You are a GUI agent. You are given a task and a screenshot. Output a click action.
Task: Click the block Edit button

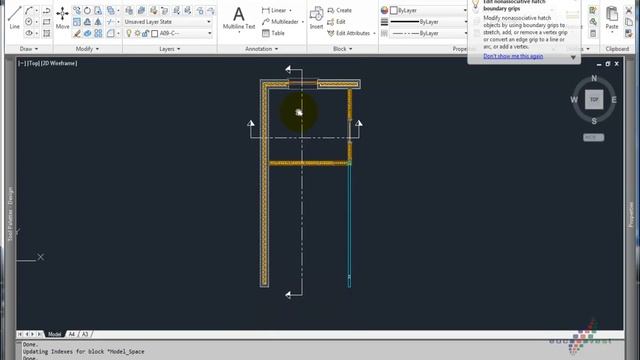click(x=336, y=22)
